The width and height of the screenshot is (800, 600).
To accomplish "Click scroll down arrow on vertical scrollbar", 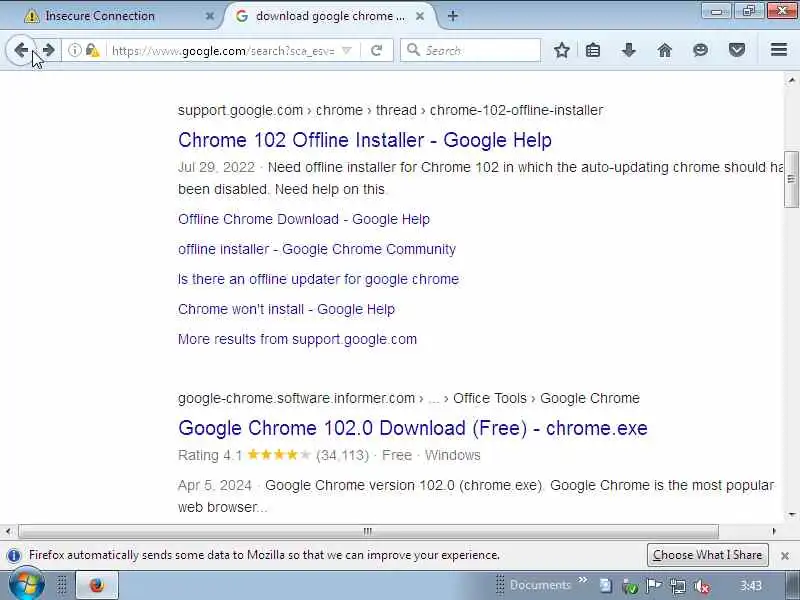I will coord(791,514).
